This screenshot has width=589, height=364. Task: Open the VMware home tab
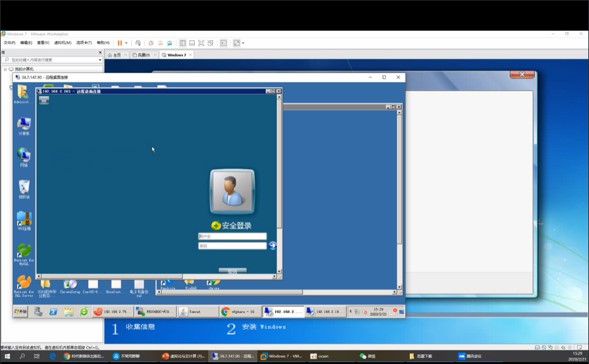[x=117, y=55]
